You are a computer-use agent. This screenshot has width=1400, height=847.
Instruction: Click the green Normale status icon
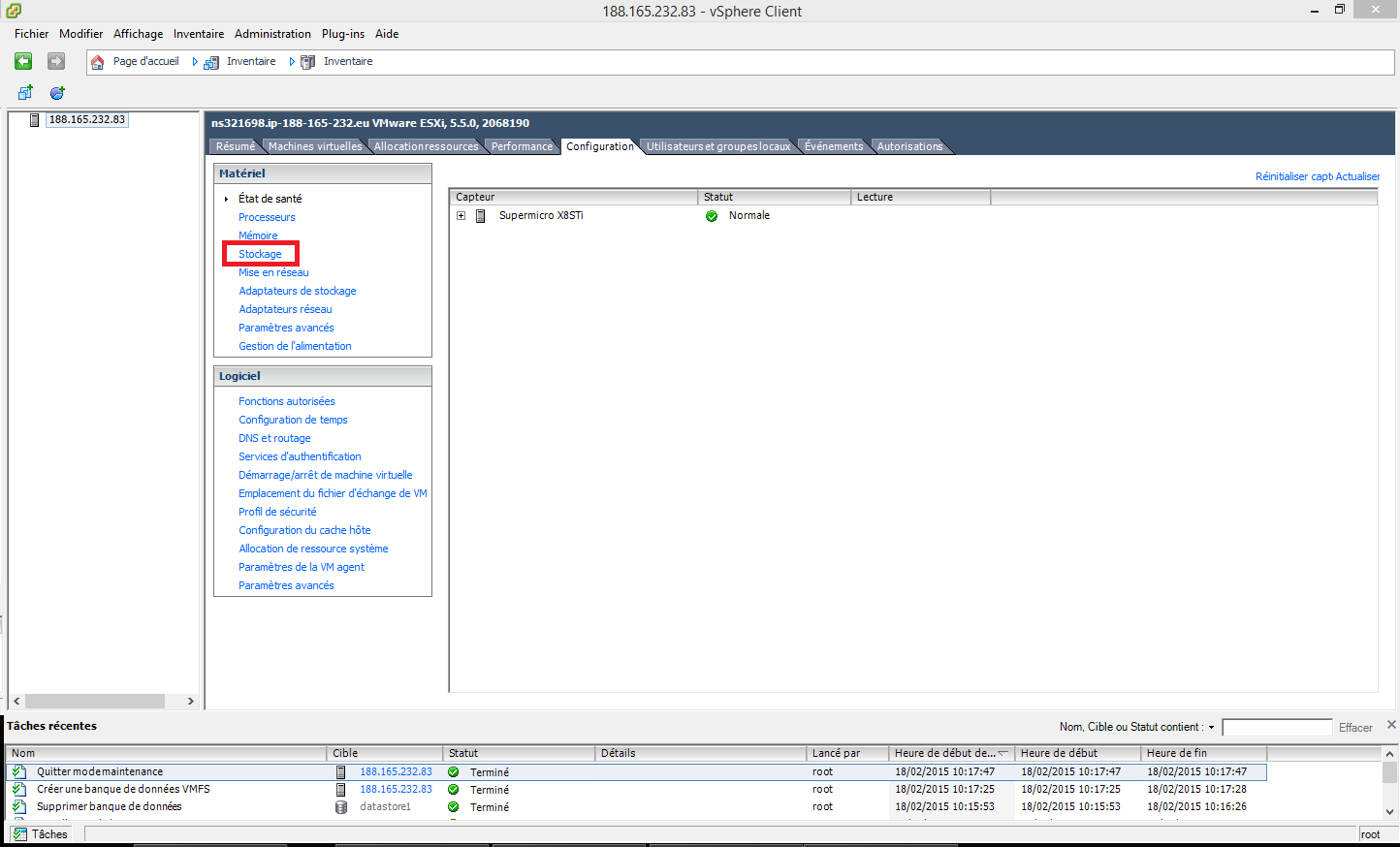712,216
